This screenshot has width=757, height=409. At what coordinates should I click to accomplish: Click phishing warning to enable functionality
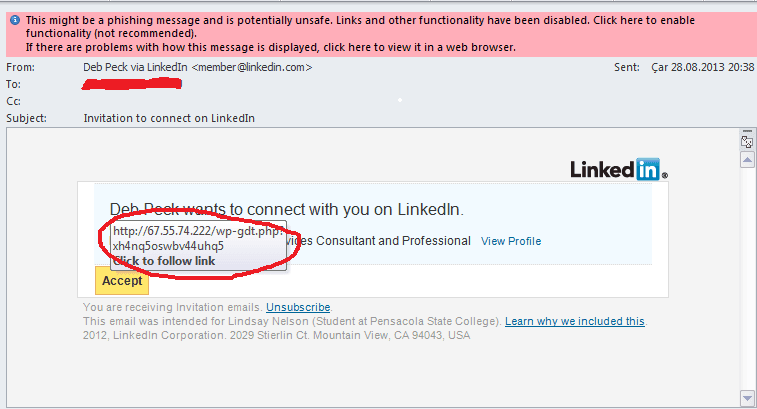point(360,27)
